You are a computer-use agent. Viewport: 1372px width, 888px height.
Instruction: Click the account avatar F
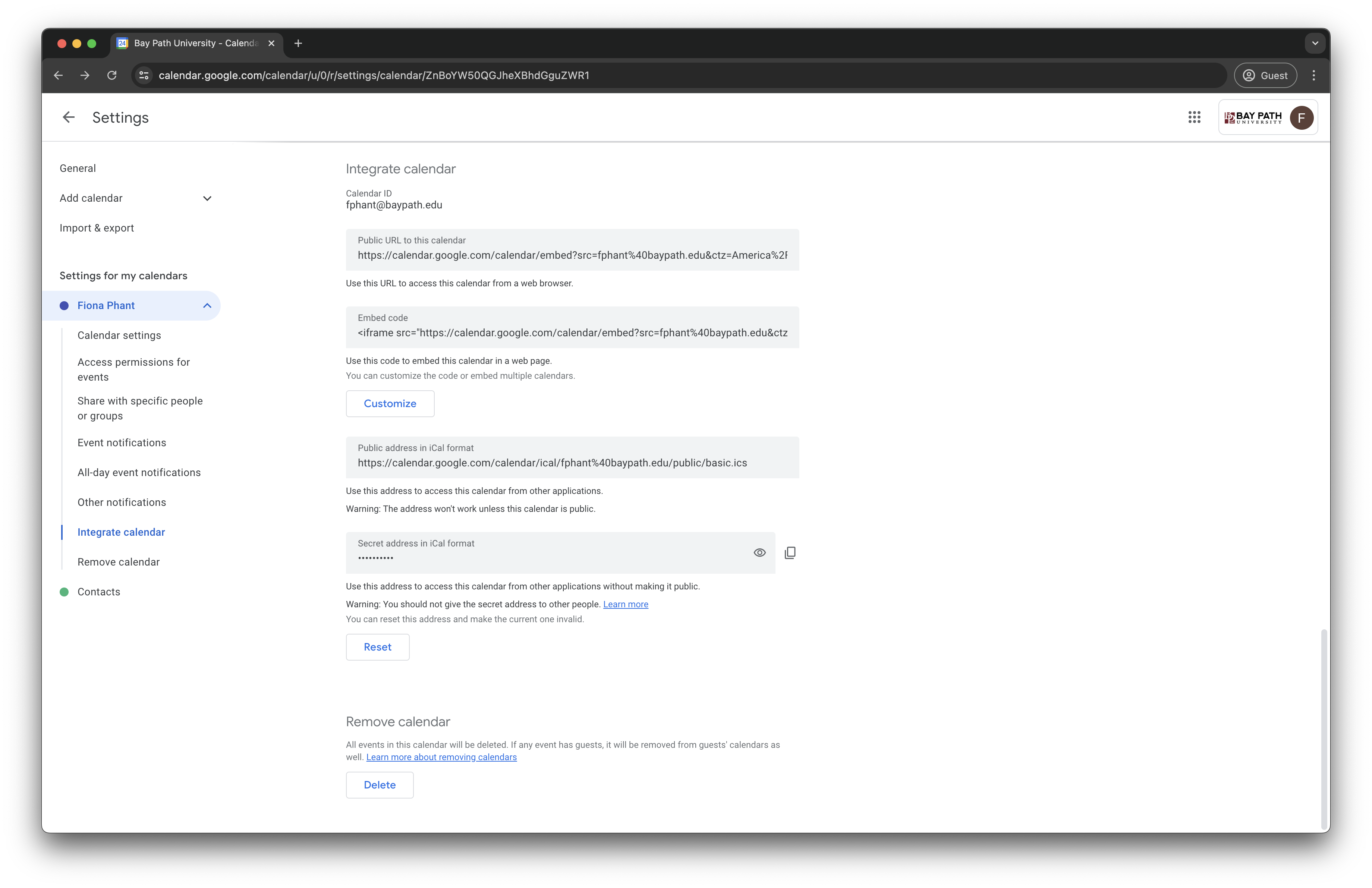[1301, 117]
